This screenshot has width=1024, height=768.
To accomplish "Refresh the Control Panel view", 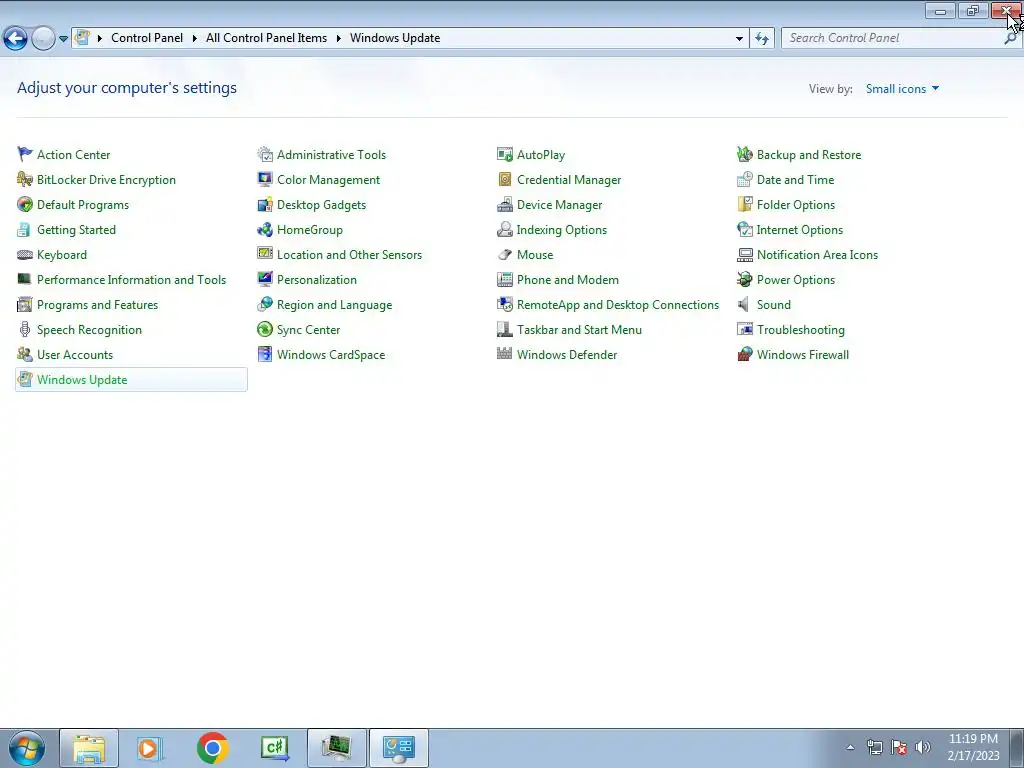I will point(761,39).
